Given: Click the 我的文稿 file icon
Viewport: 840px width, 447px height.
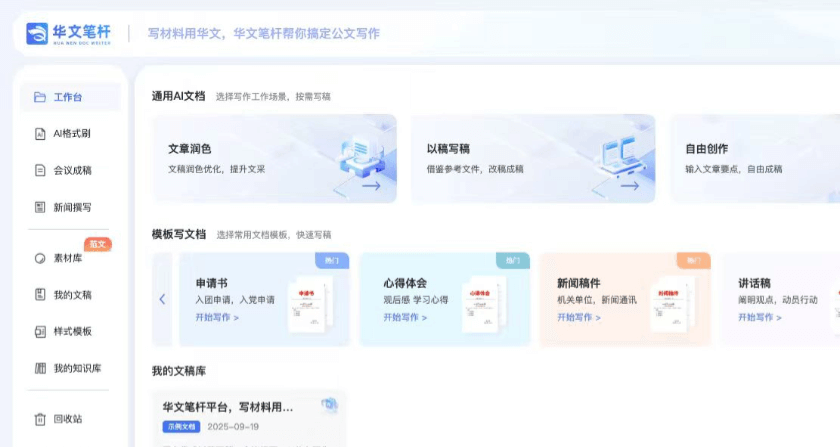Looking at the screenshot, I should 40,294.
